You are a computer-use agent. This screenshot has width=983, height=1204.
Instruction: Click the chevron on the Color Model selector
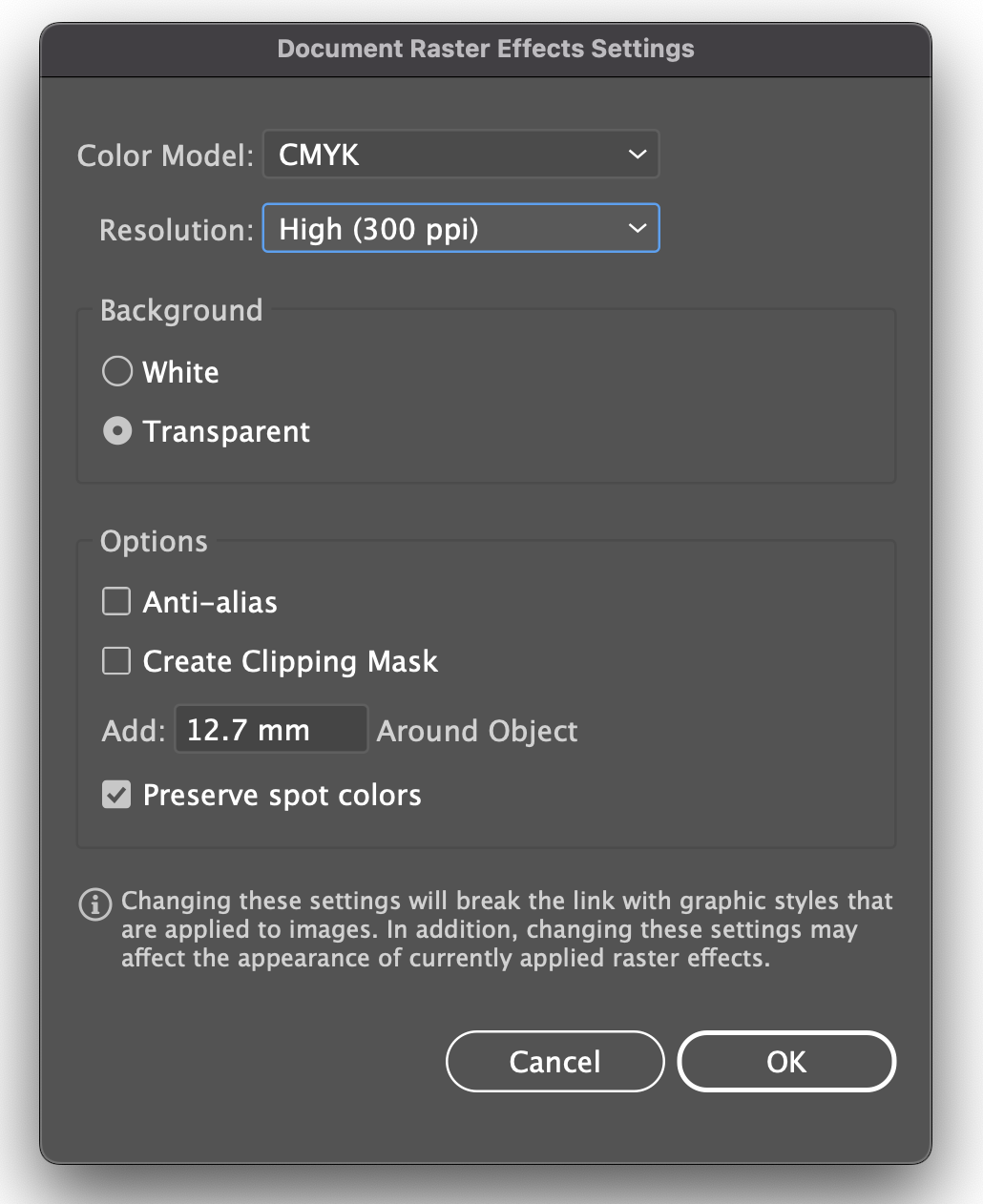coord(637,154)
